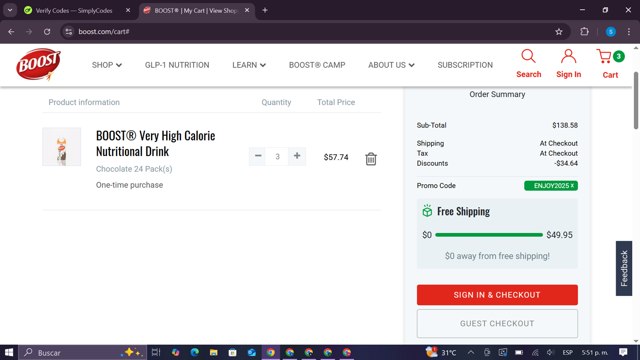Expand the LEARN dropdown menu

point(249,65)
